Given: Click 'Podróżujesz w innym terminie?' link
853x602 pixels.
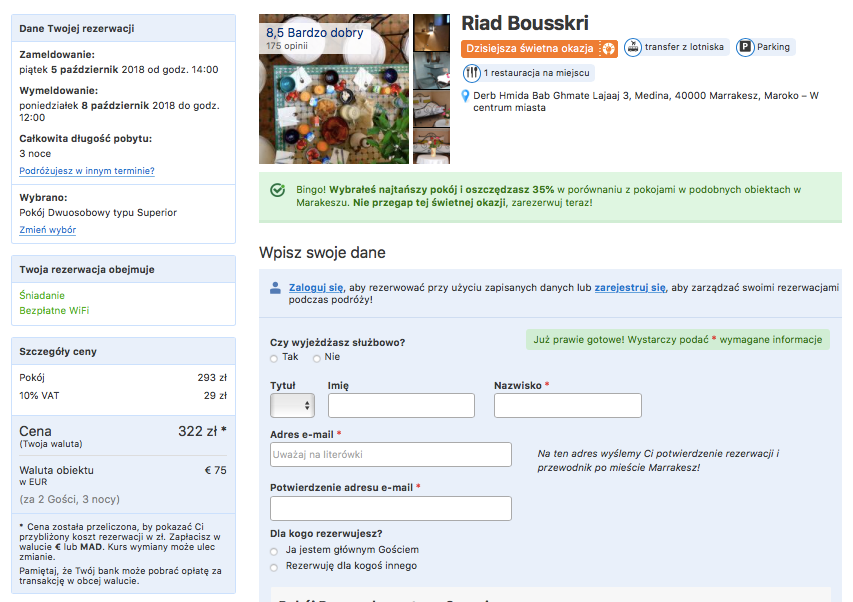Looking at the screenshot, I should (87, 171).
